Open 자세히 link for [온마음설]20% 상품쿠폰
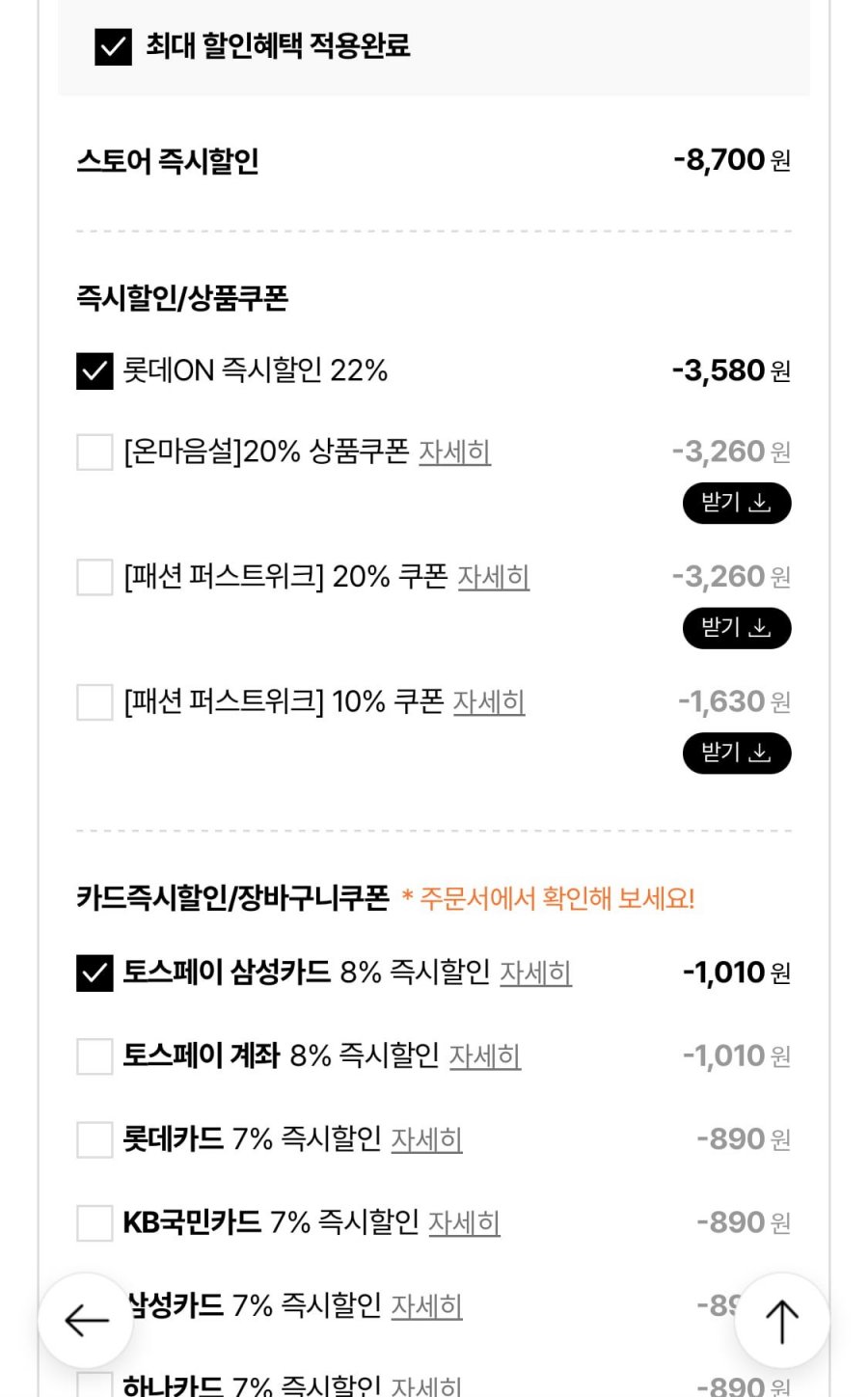 454,452
